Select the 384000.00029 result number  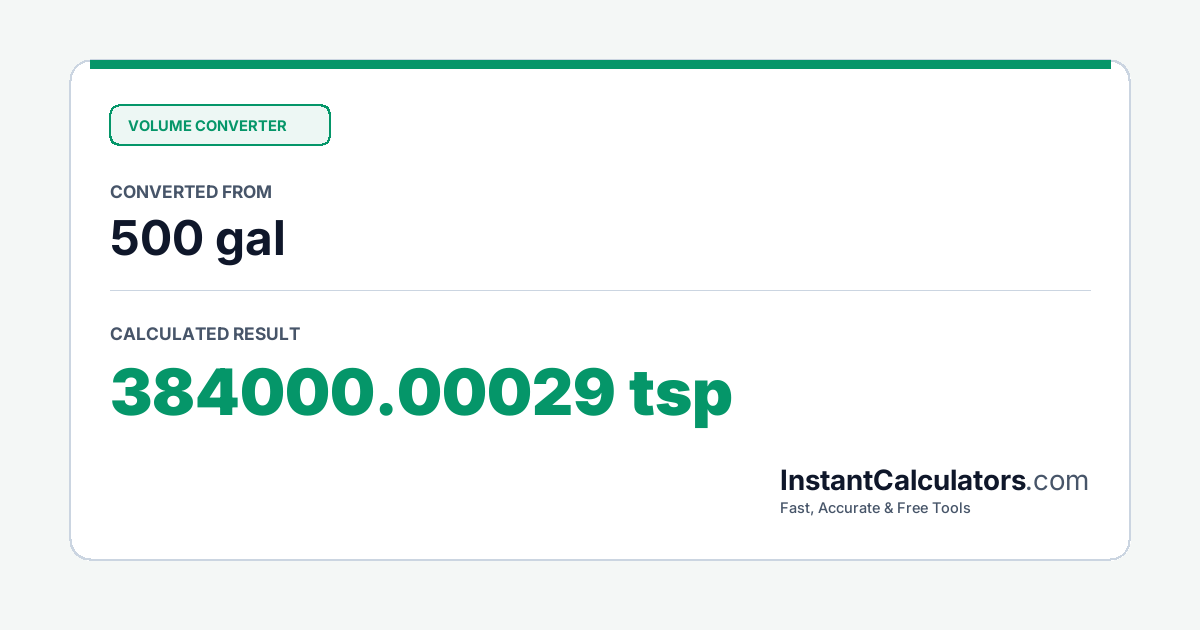[362, 393]
